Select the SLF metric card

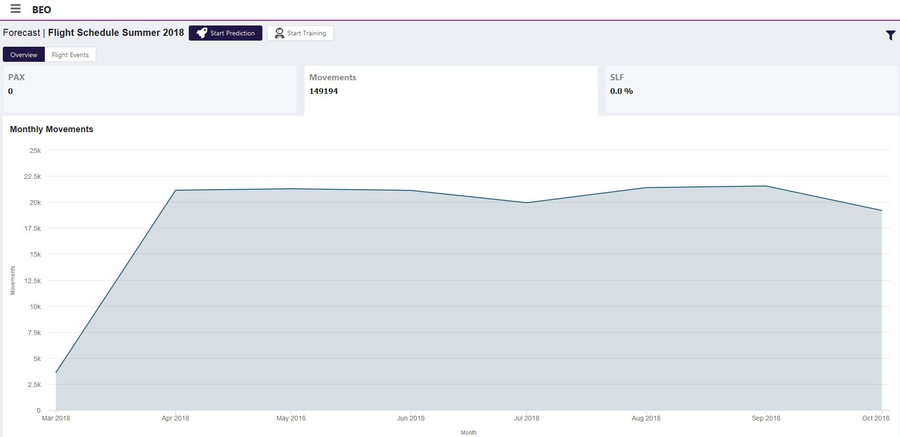click(752, 89)
